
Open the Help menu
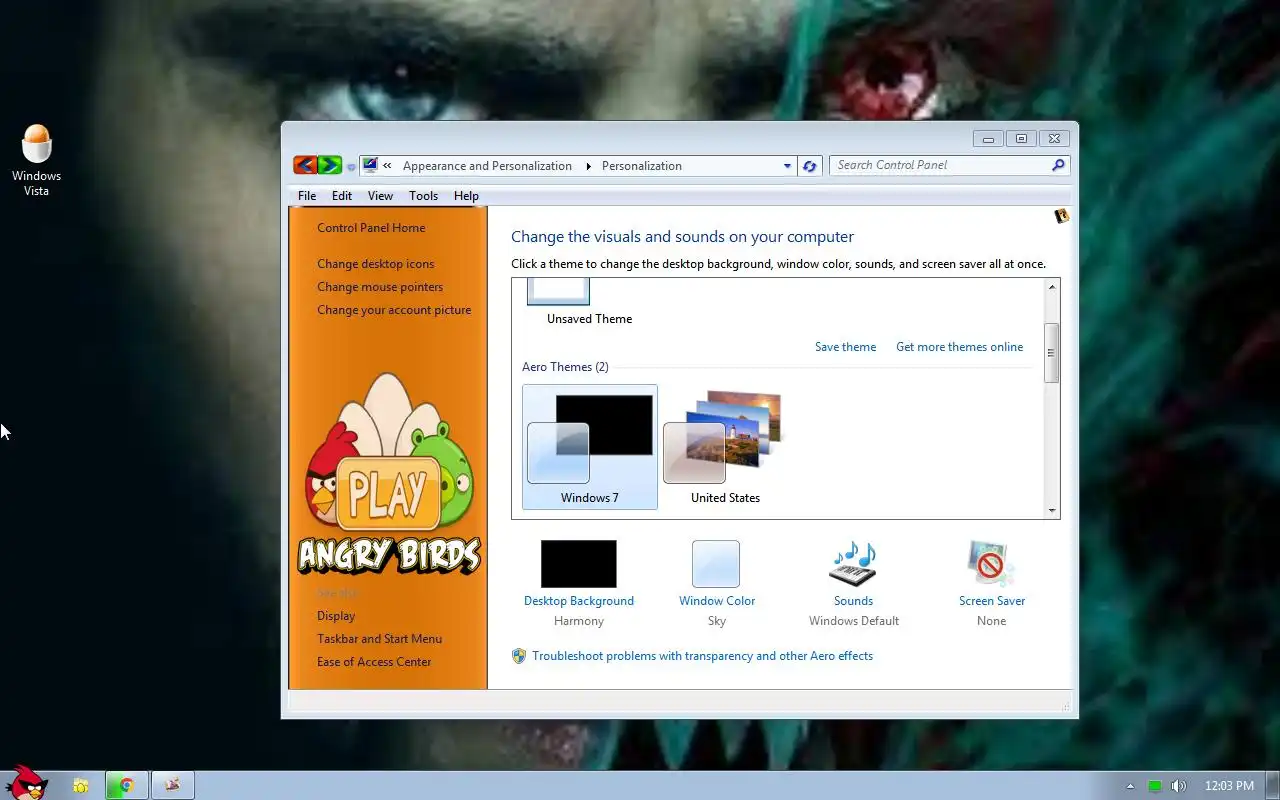pyautogui.click(x=466, y=196)
